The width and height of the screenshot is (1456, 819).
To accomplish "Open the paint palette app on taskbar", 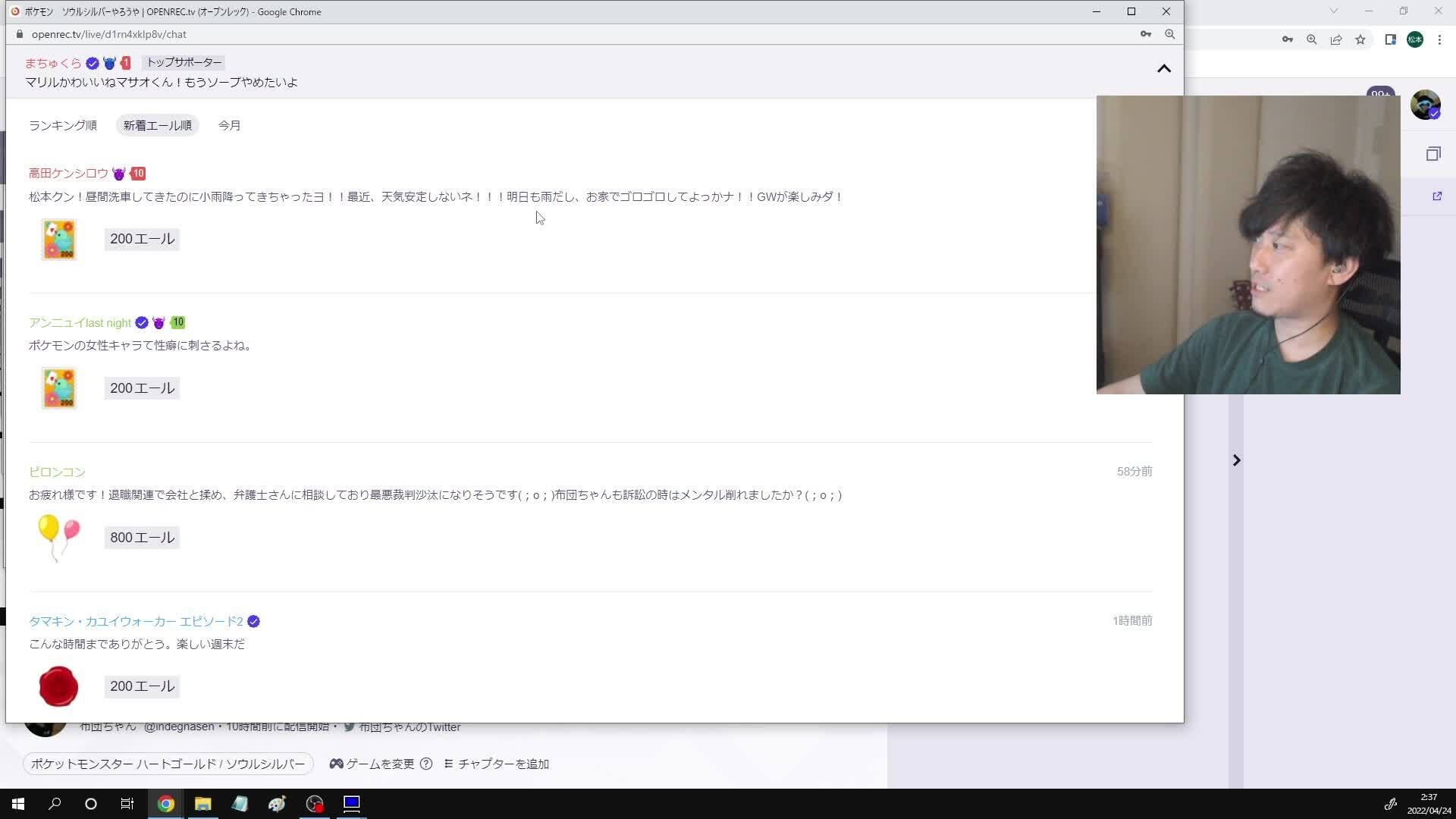I will (278, 804).
